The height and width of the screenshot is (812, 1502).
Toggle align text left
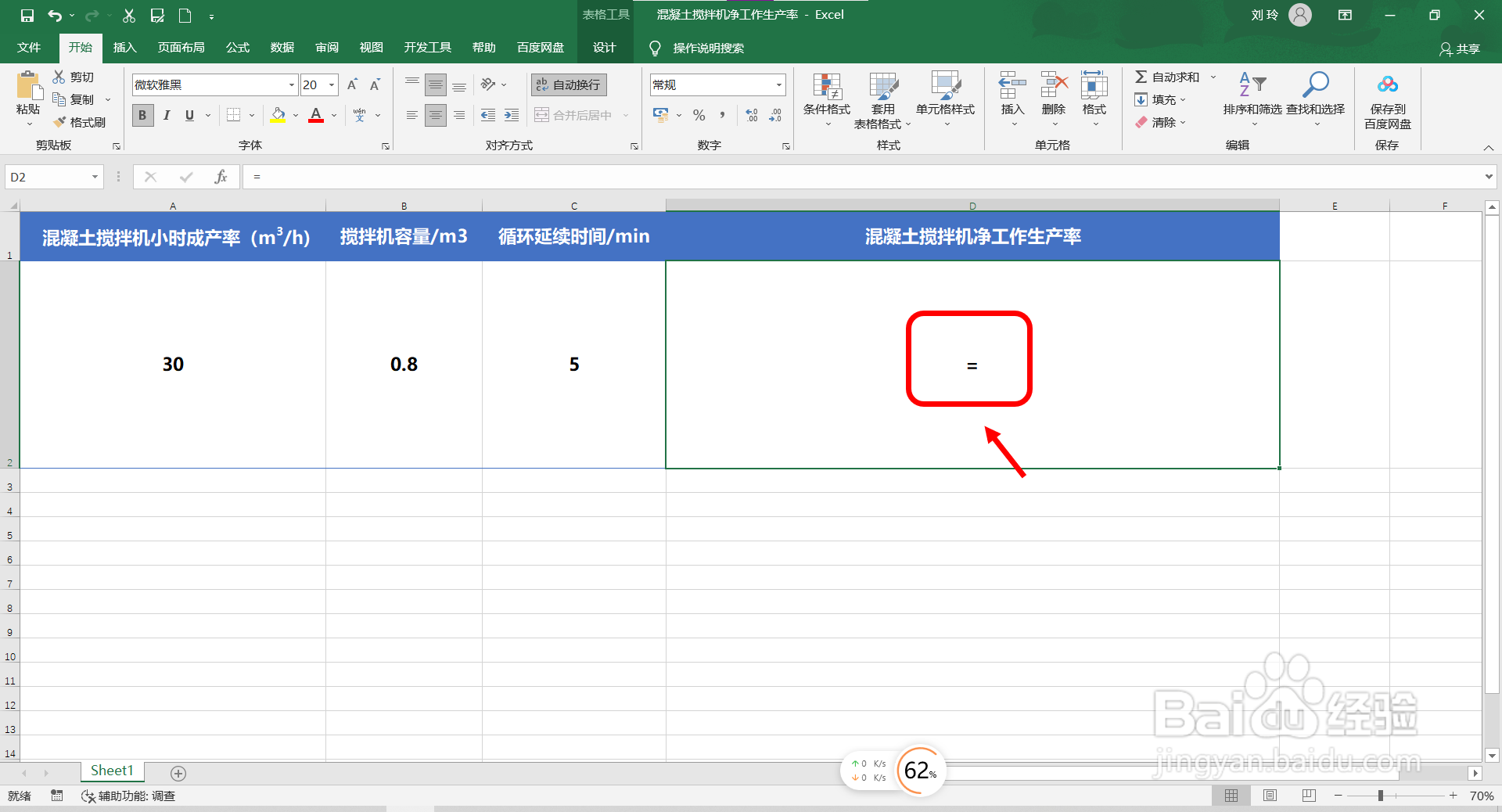412,115
